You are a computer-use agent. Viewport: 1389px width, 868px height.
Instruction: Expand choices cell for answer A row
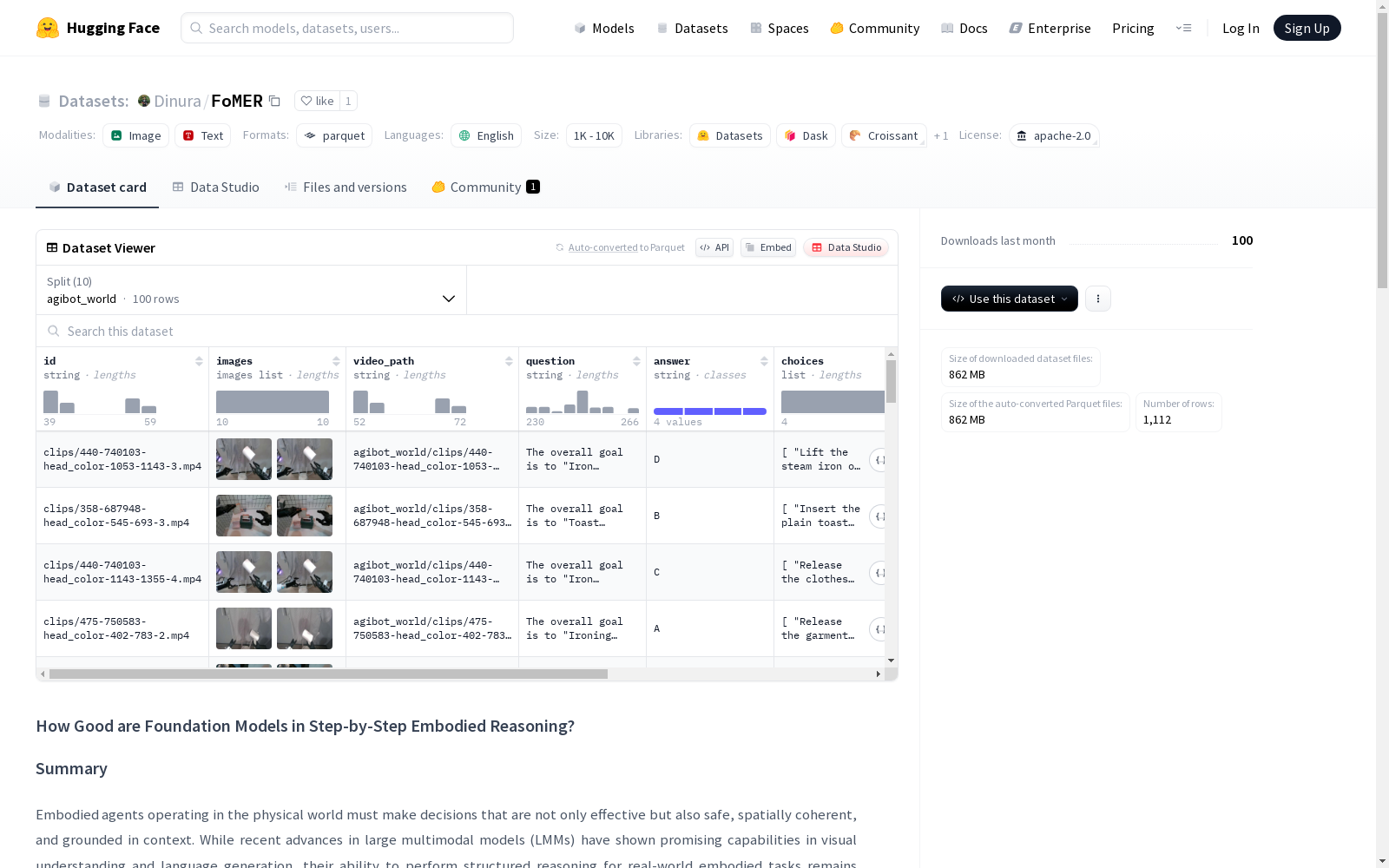tap(878, 629)
